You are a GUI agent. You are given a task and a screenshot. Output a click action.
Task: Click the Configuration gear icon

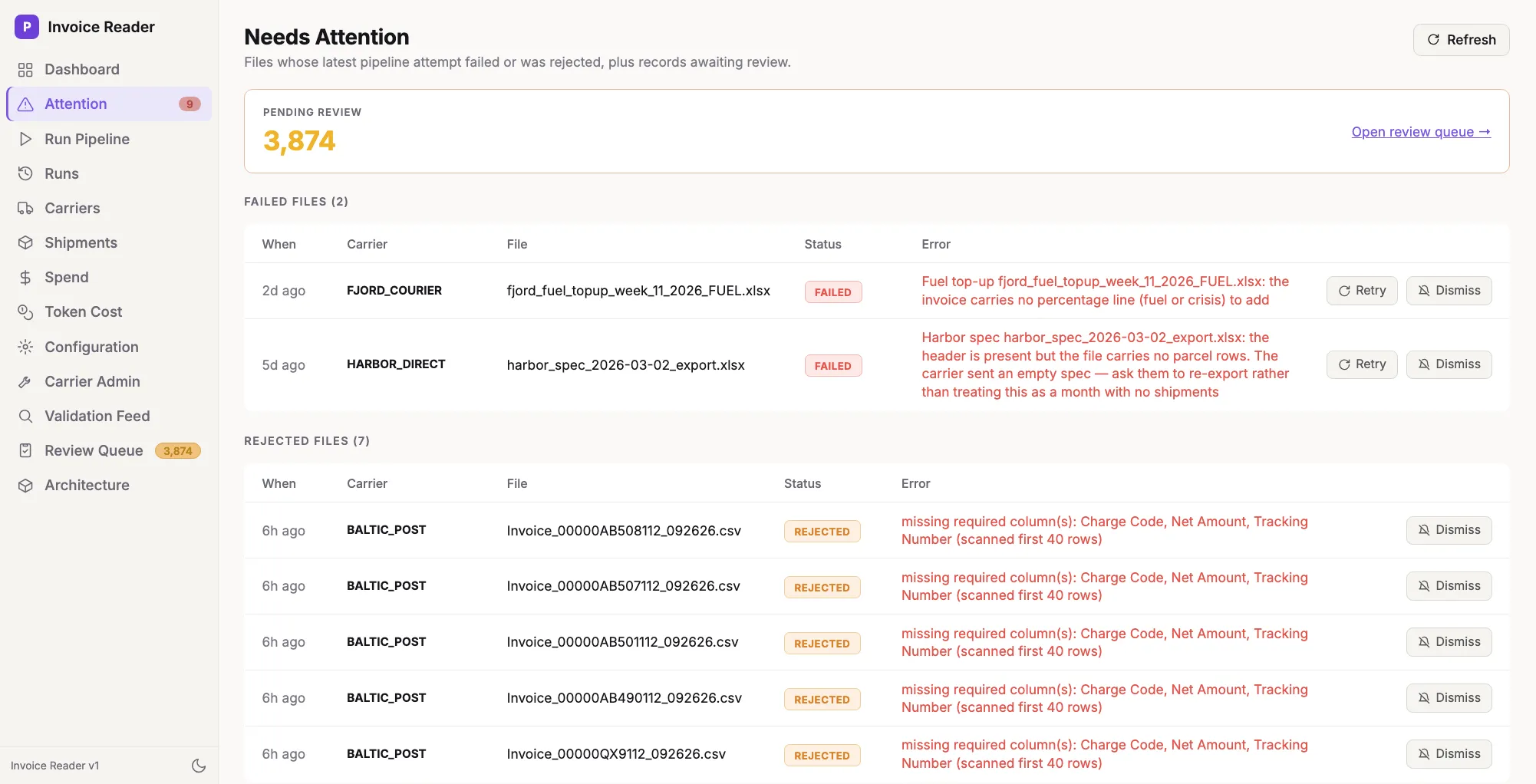click(25, 347)
